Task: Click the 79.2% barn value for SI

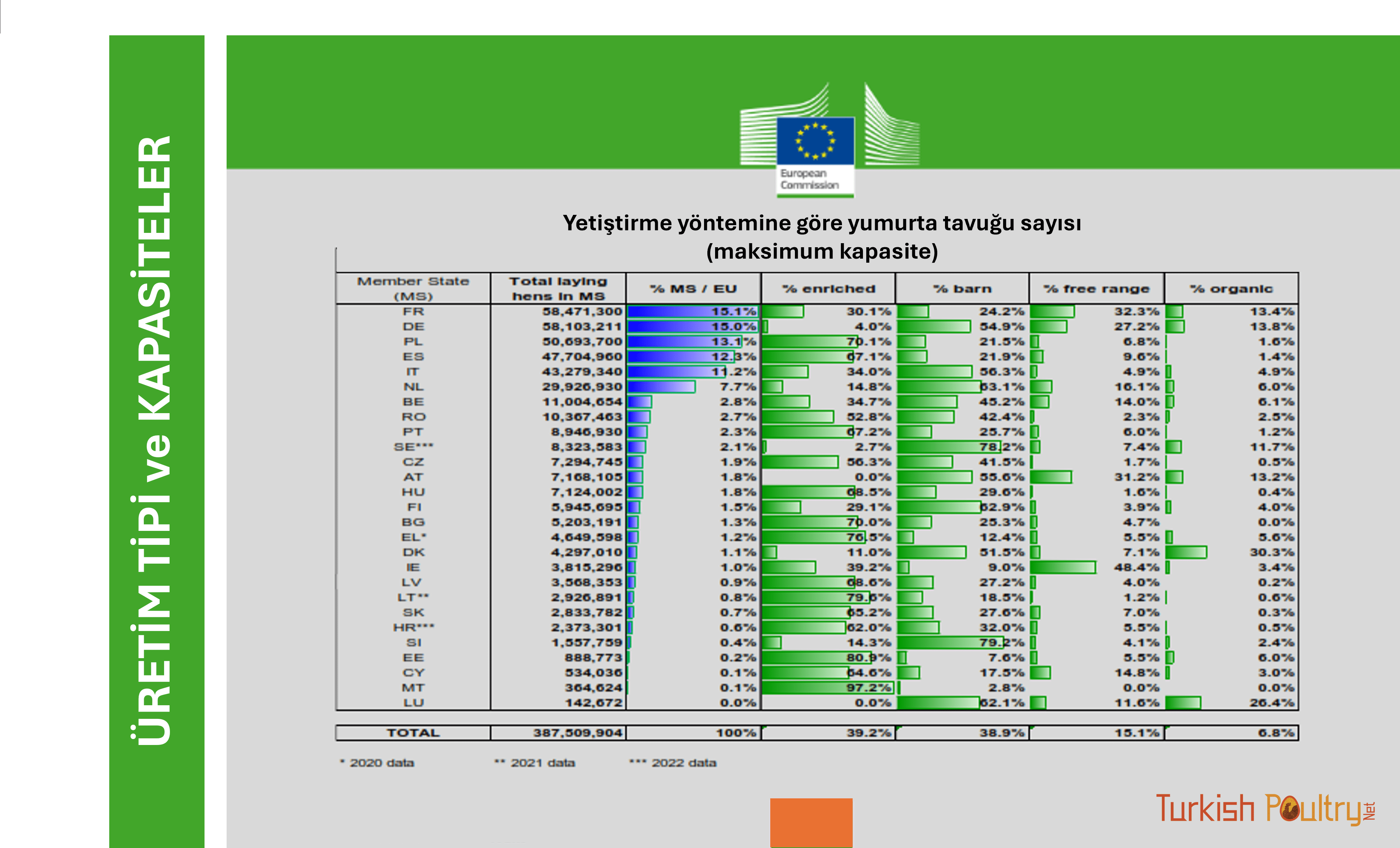Action: [1002, 643]
